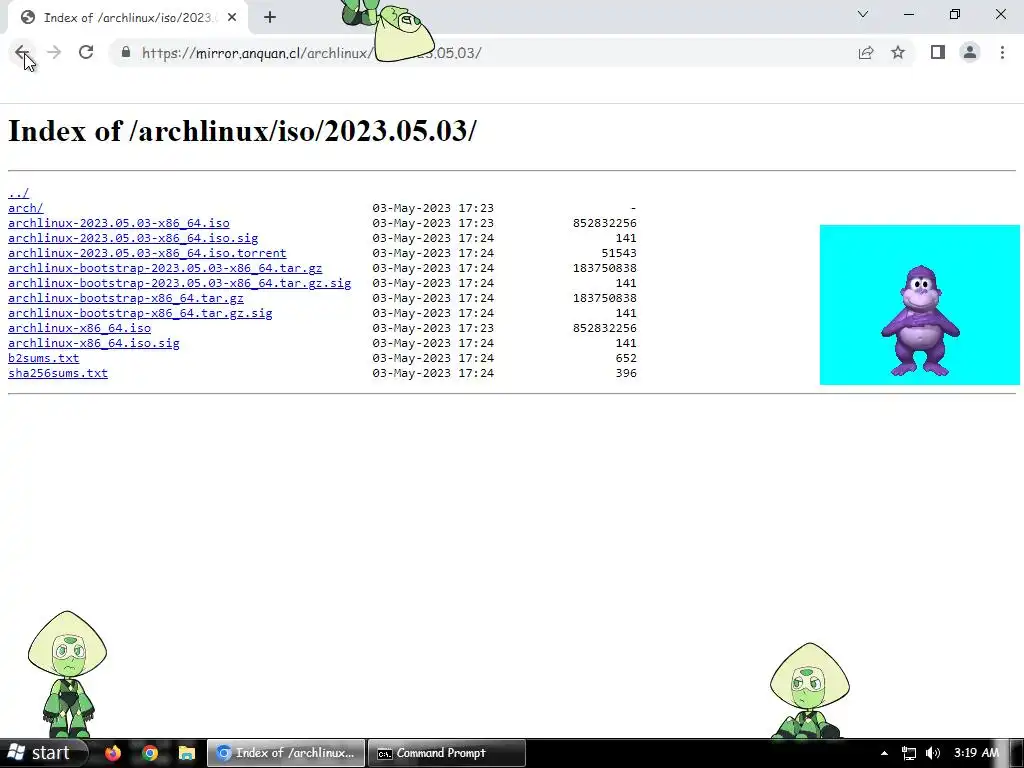Click the browser forward arrow

54,52
